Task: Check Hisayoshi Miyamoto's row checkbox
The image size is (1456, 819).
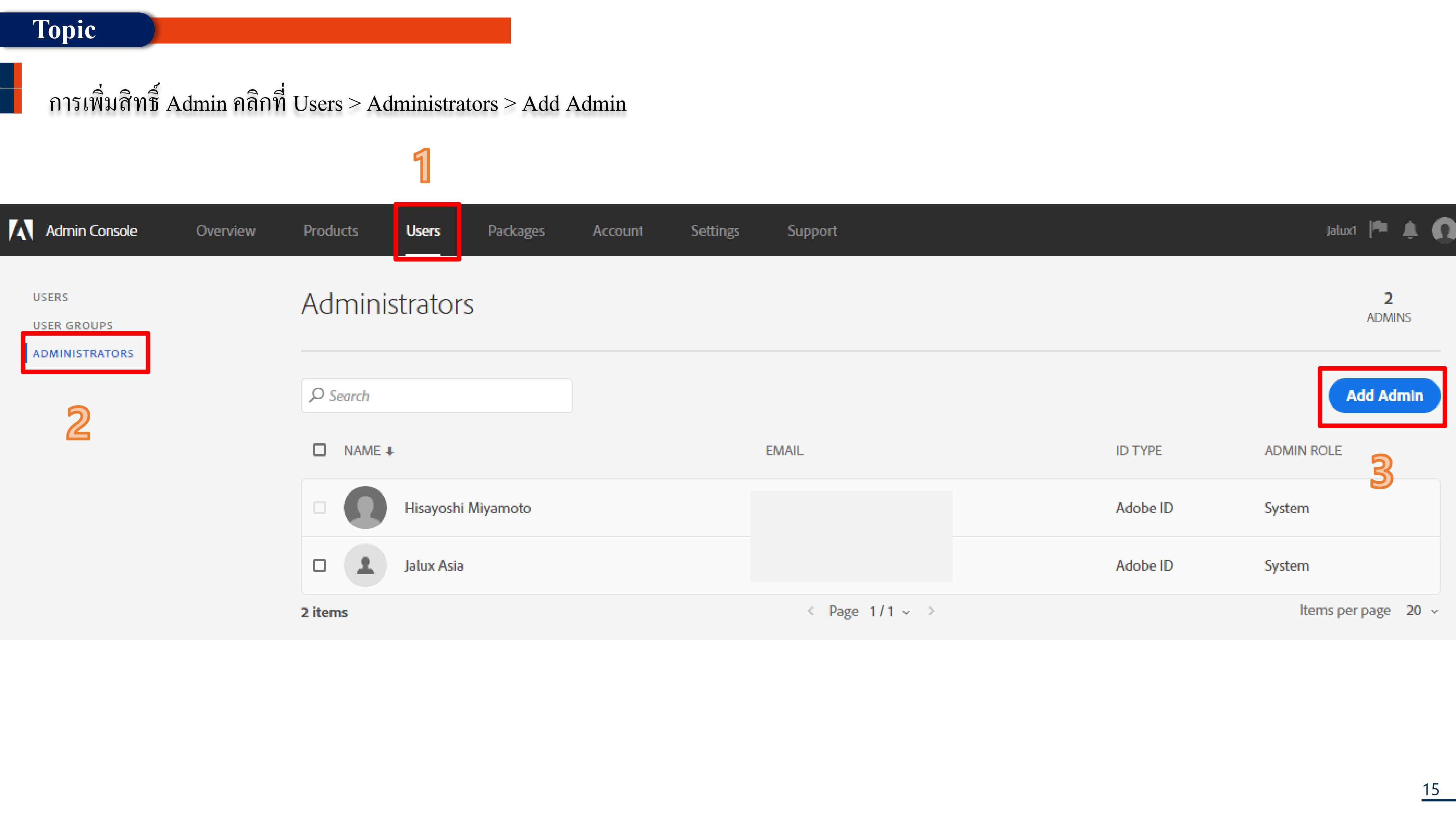Action: click(319, 507)
